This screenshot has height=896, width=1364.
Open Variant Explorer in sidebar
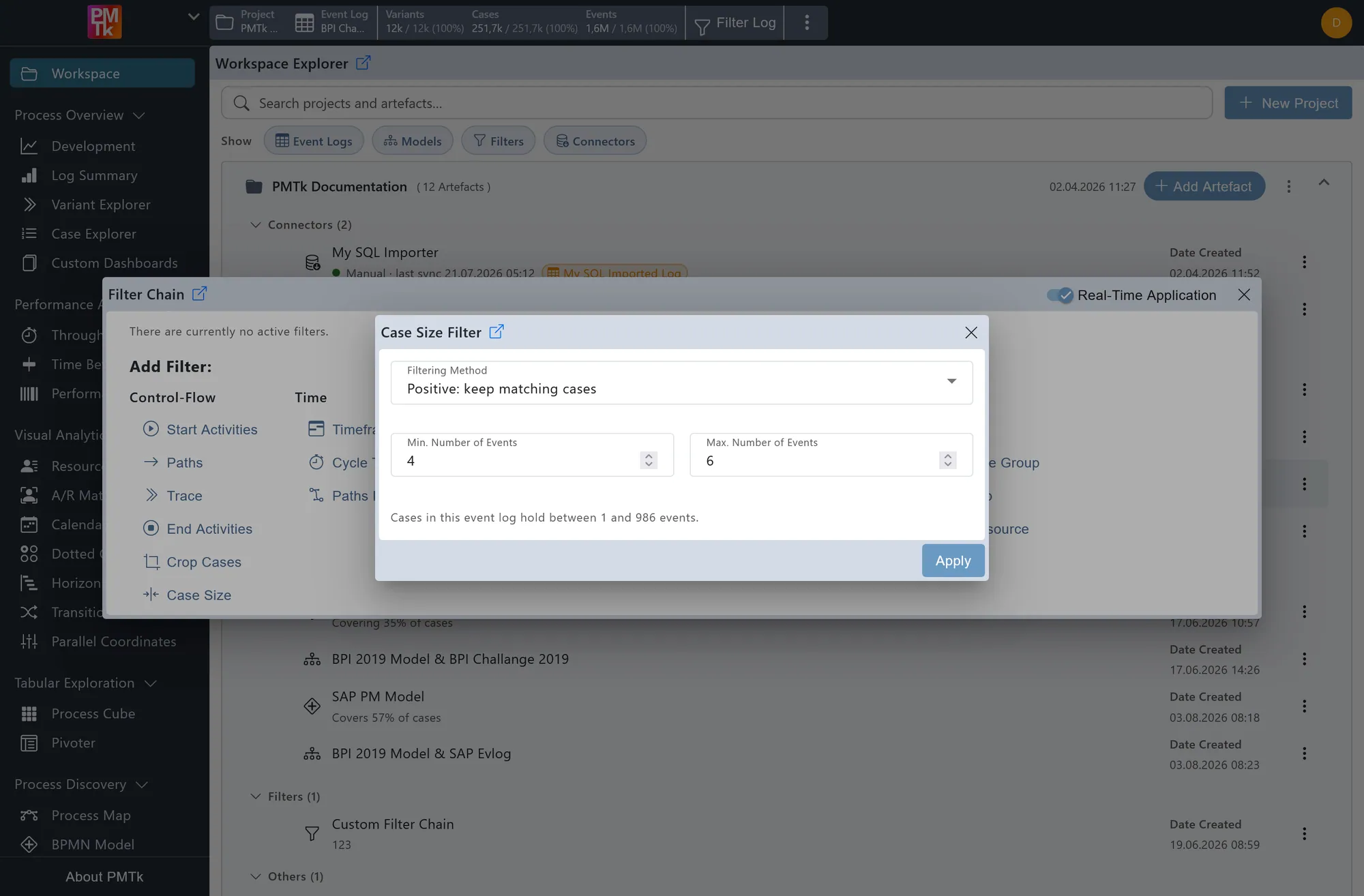100,205
